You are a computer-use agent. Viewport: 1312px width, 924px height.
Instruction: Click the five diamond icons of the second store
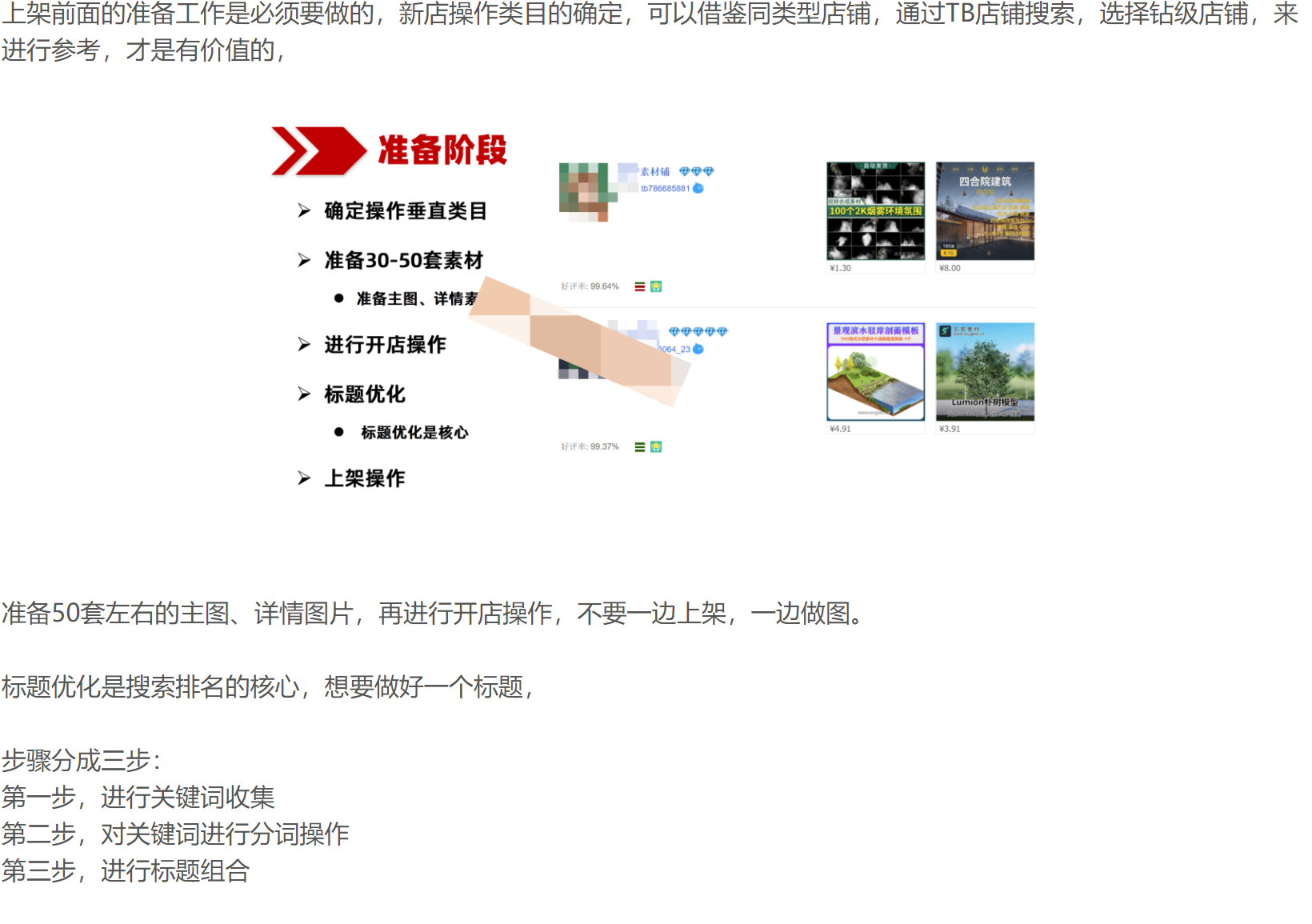pos(699,330)
